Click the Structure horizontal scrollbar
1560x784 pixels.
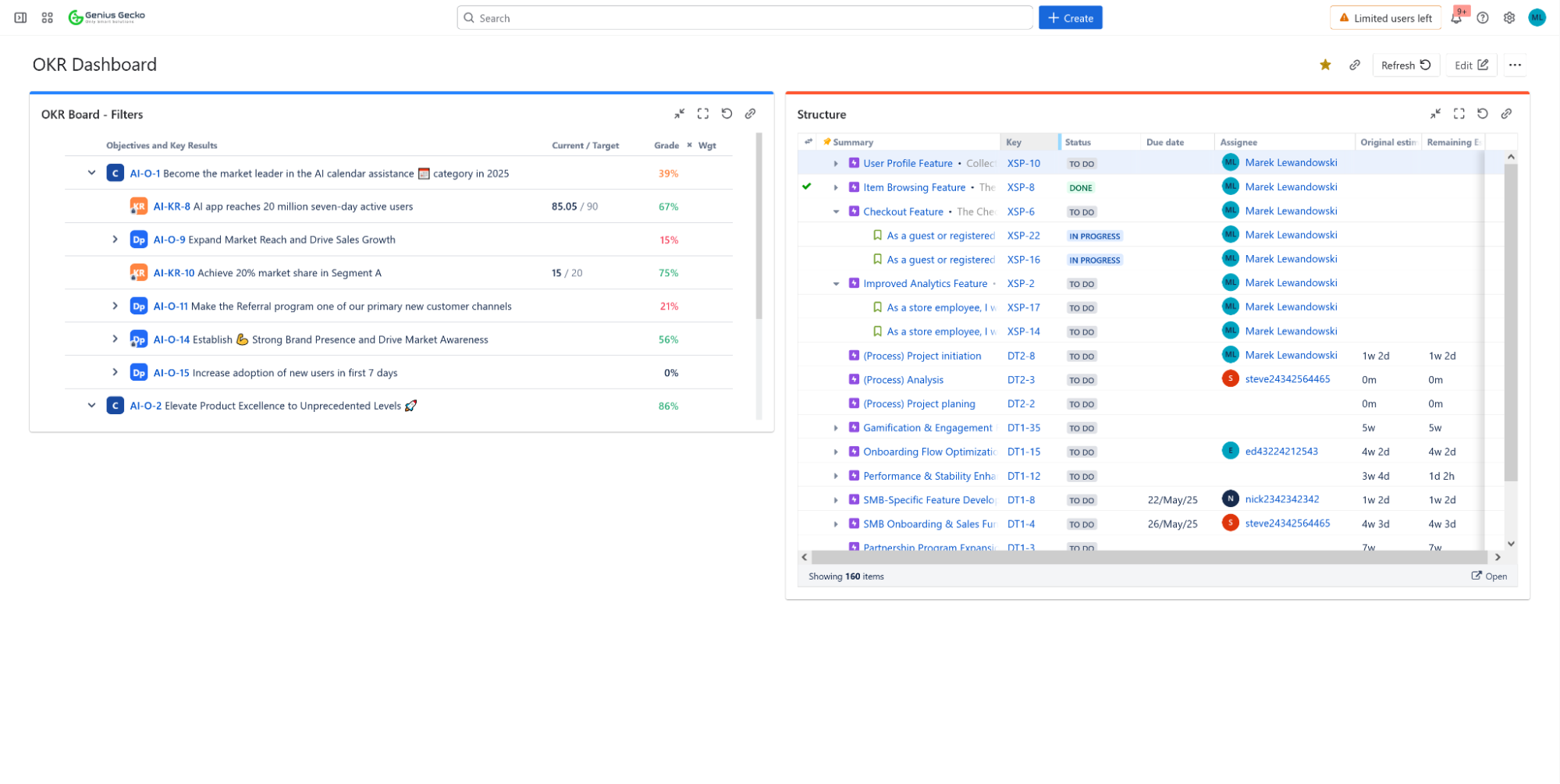[x=1150, y=557]
